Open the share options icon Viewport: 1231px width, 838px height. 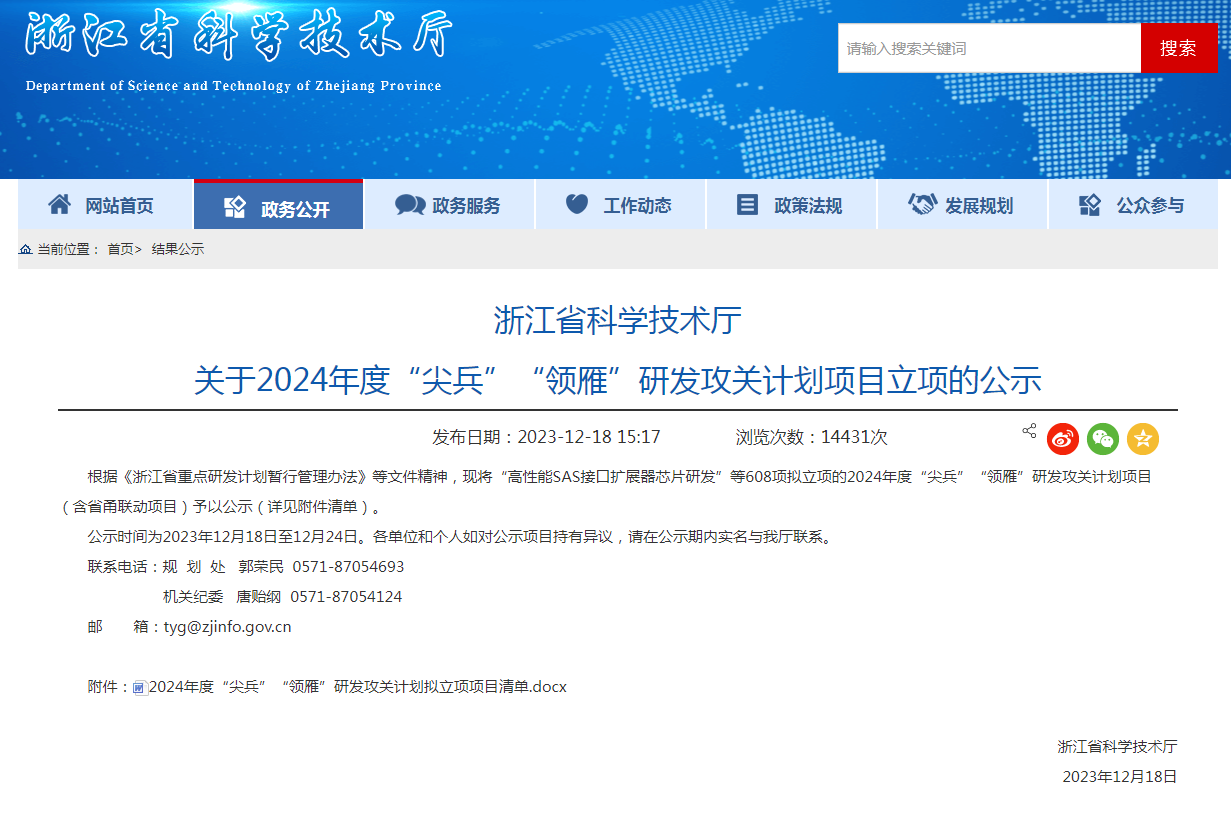coord(1028,430)
